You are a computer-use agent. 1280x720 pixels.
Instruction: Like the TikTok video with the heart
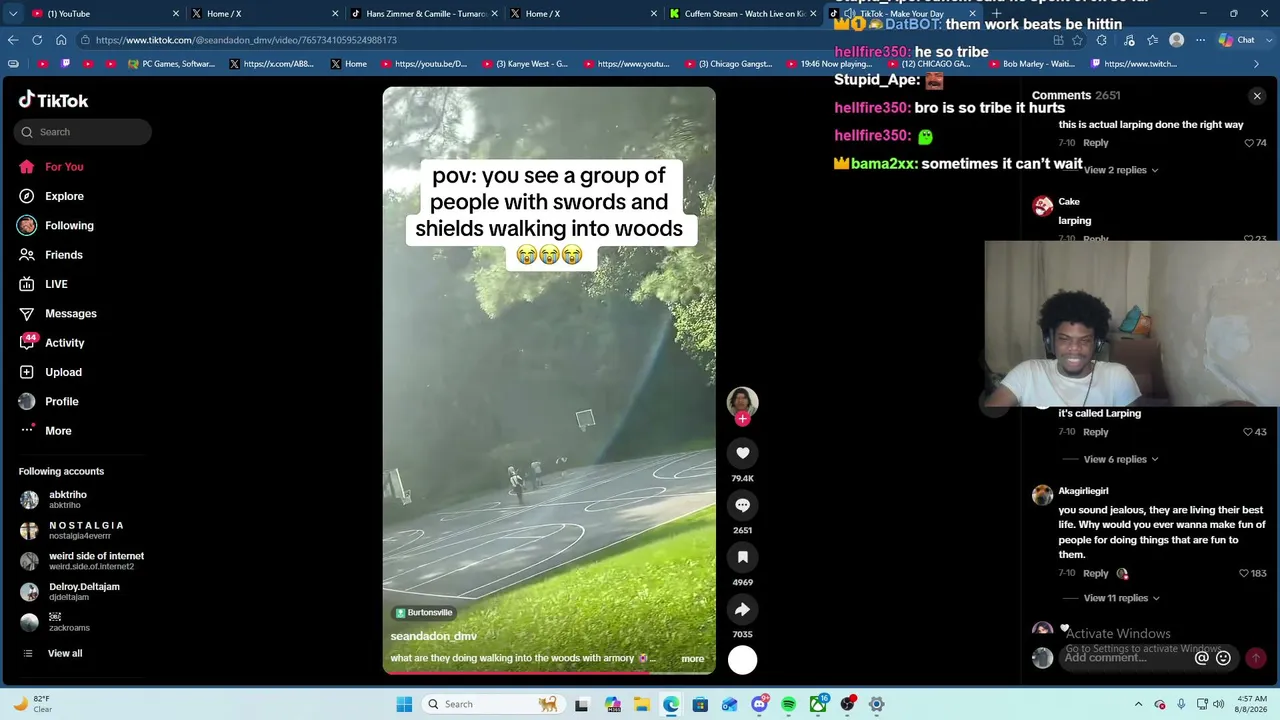[742, 453]
